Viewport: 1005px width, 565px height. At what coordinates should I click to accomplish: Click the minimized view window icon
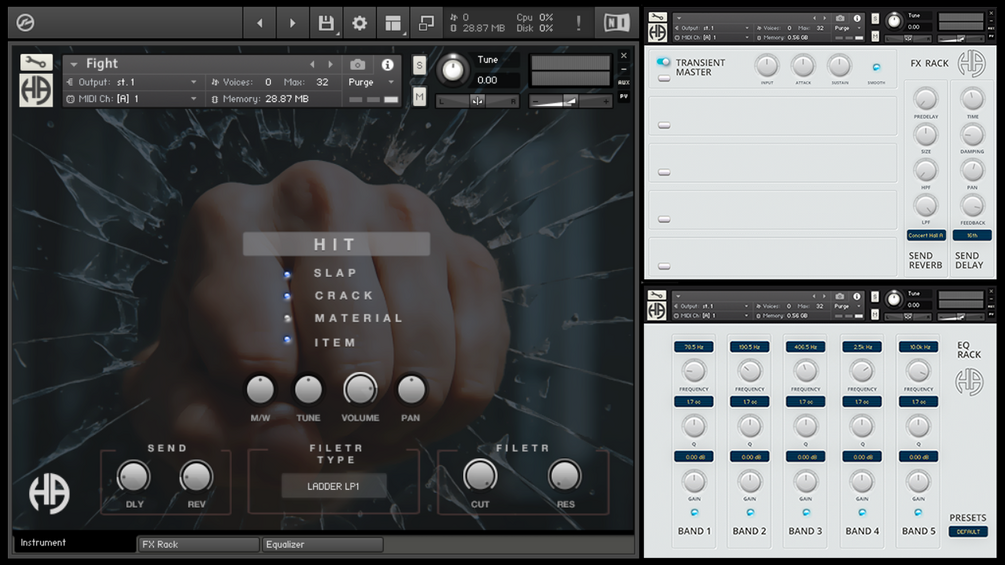(426, 23)
